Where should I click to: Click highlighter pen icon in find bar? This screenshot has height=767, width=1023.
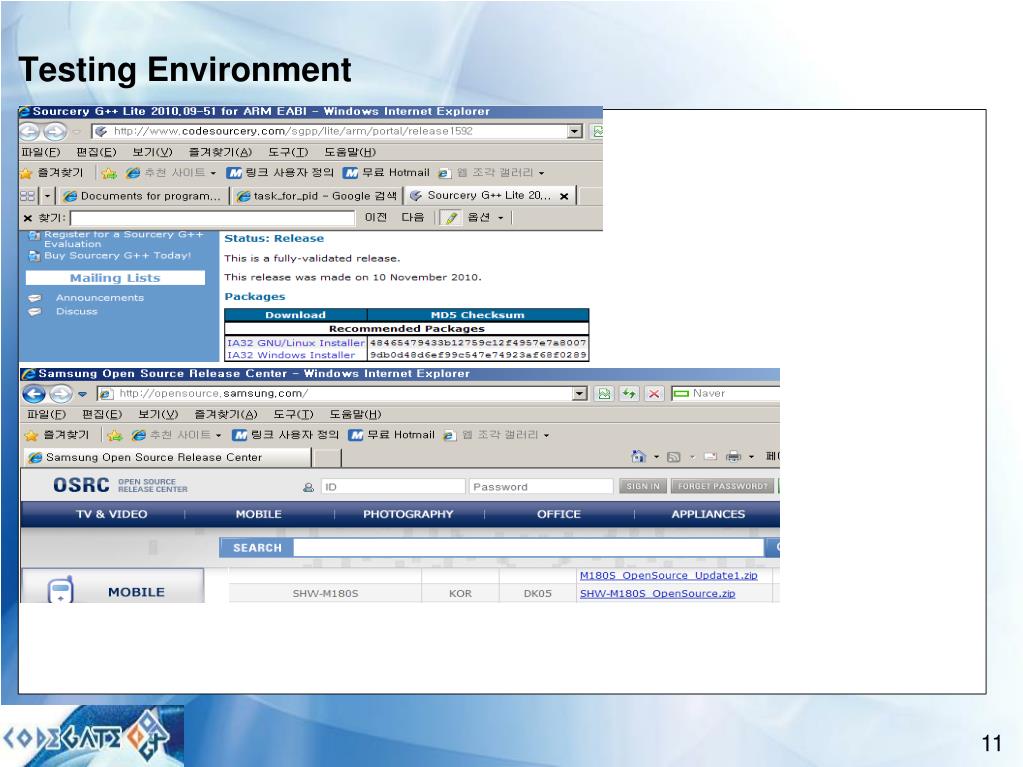(451, 218)
